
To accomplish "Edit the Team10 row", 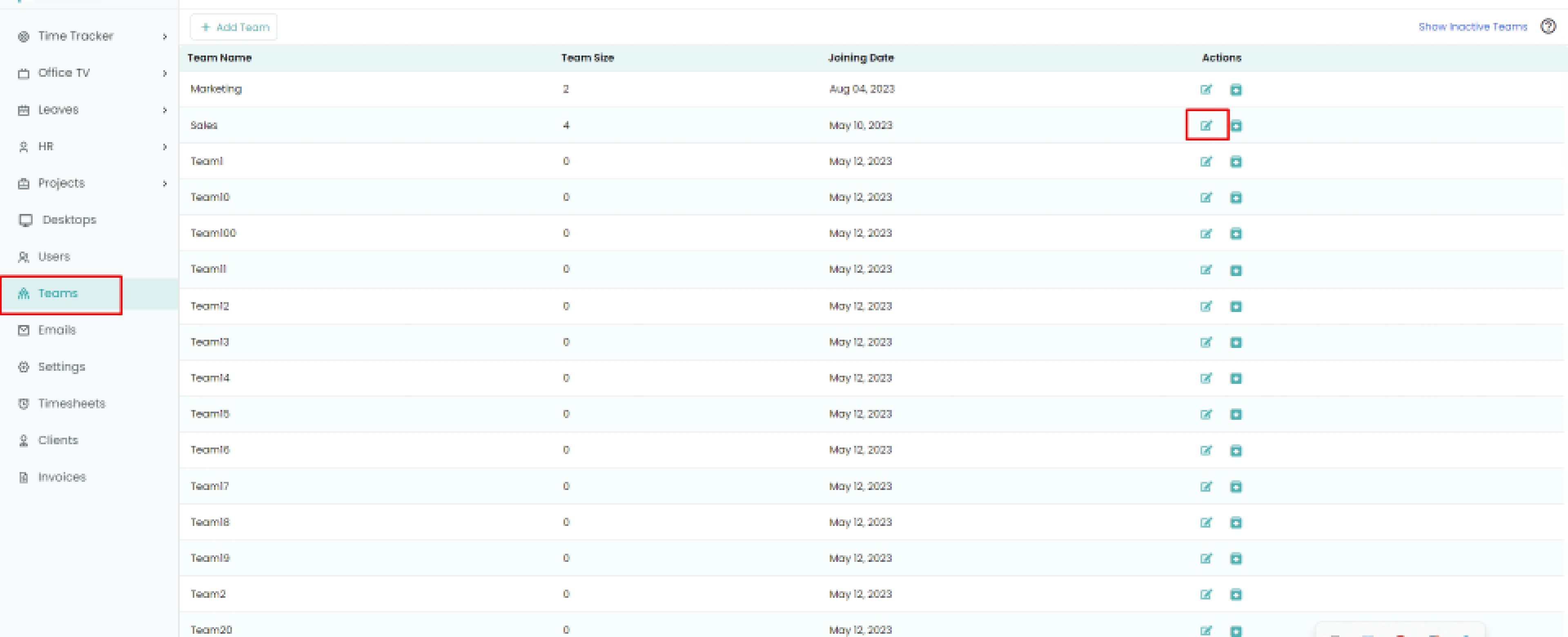I will (x=1206, y=197).
